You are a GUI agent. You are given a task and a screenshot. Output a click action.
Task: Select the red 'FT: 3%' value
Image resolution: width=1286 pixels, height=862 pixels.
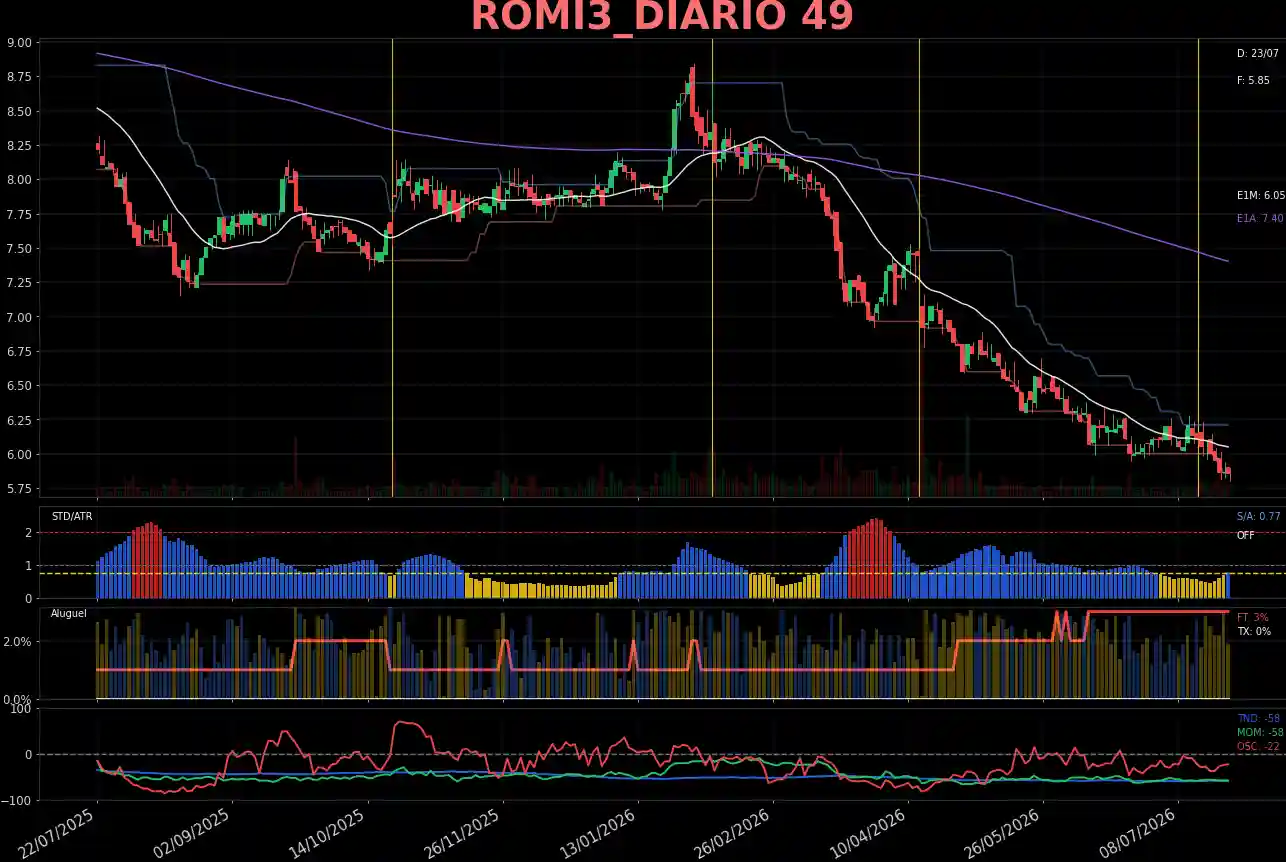pos(1253,617)
